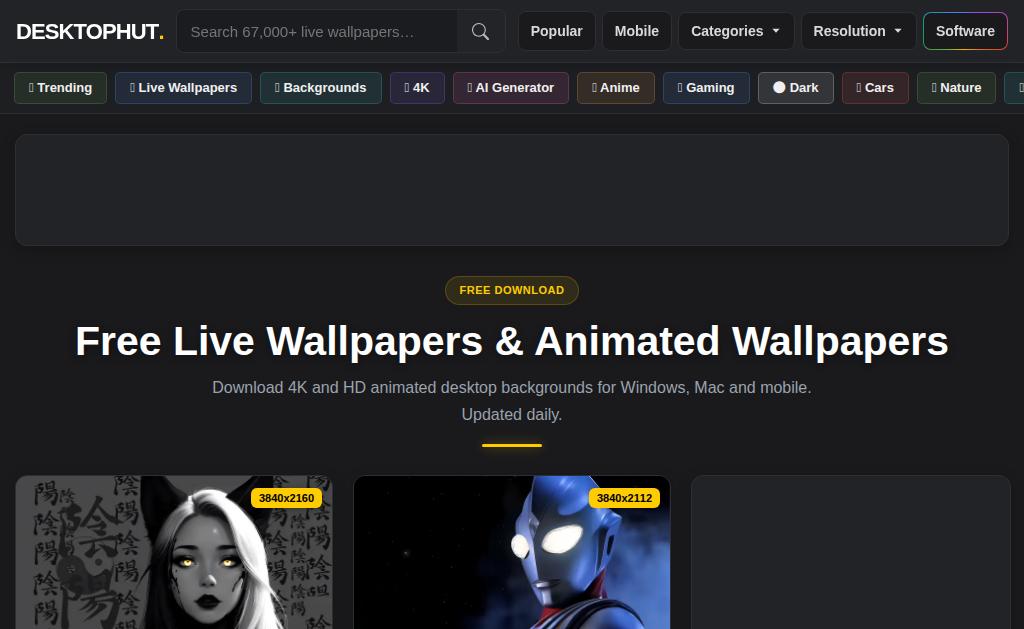Screen dimensions: 1024x629
Task: Open the Cars tag chip
Action: [x=875, y=88]
